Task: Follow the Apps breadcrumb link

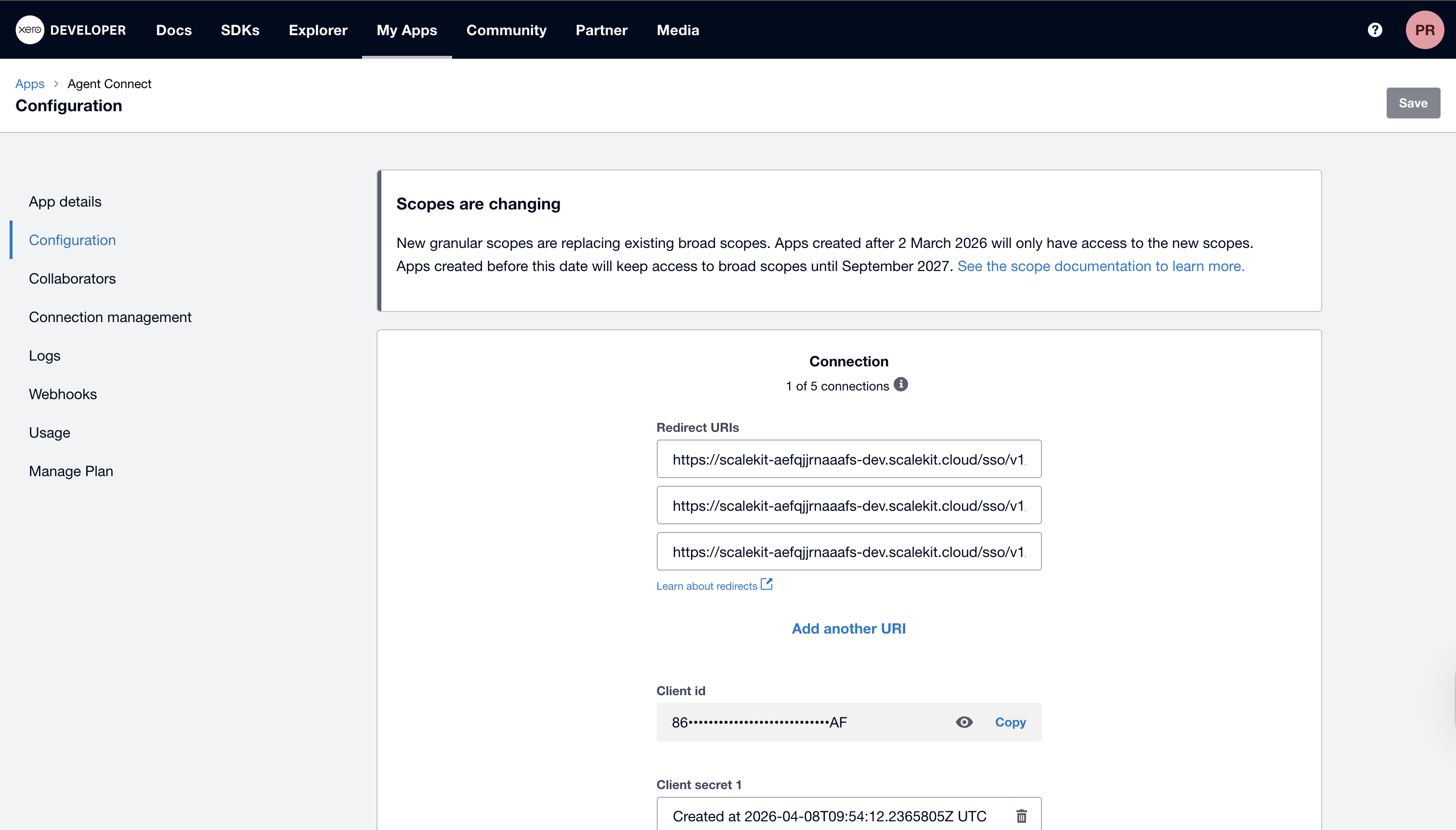Action: (x=30, y=84)
